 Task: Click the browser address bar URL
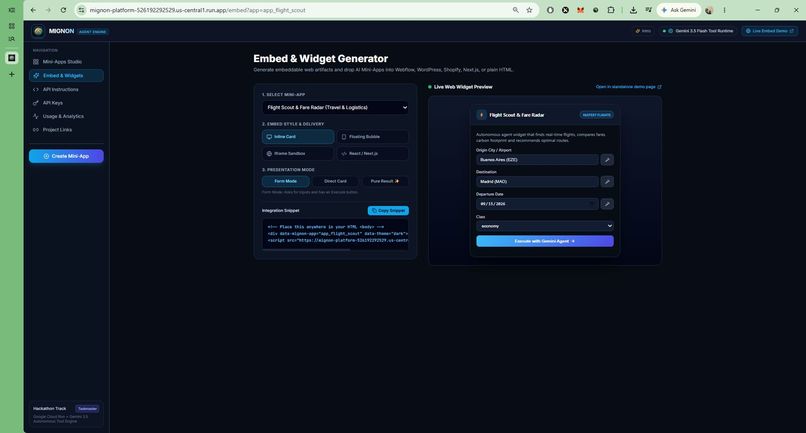pos(197,10)
